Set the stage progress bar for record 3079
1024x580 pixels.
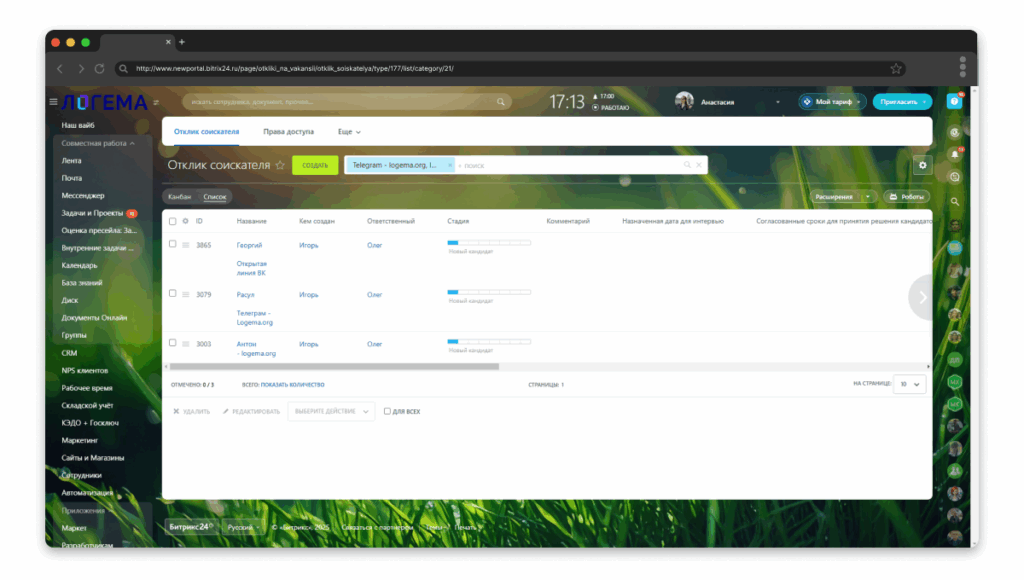[489, 292]
